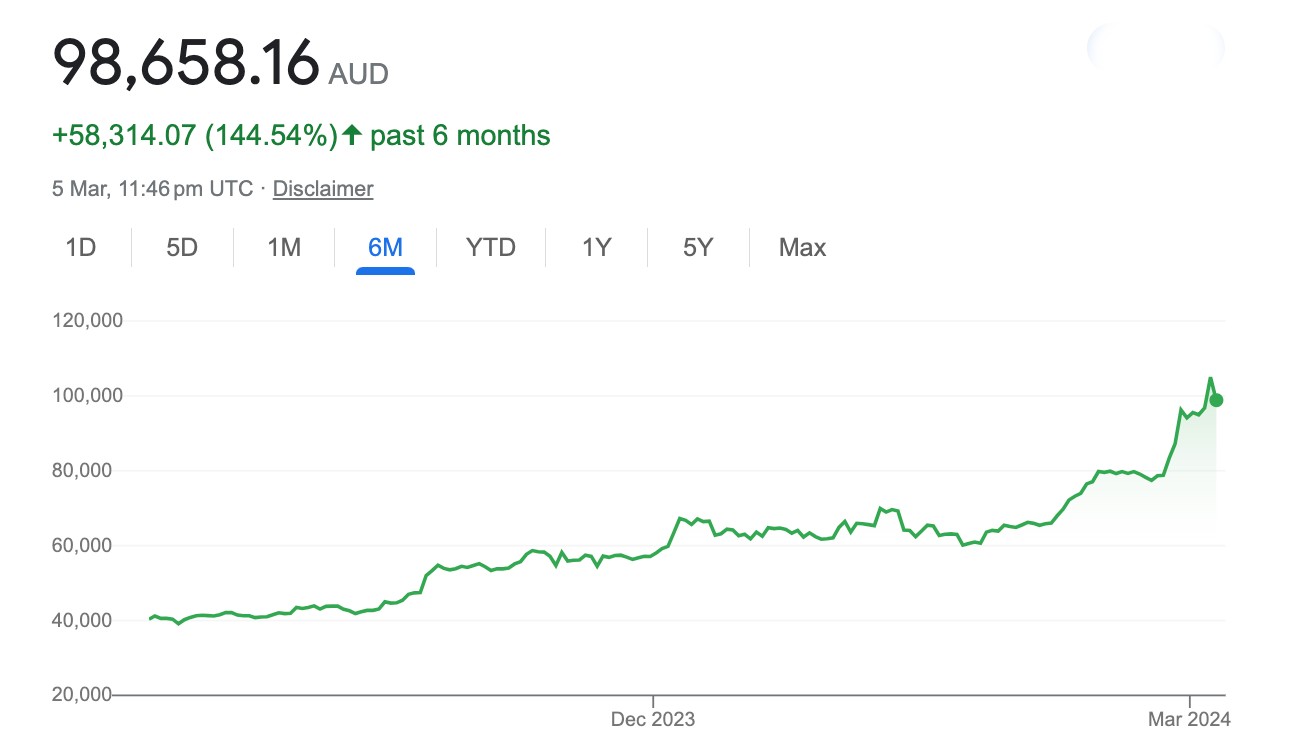Screen dimensions: 1298x744
Task: Click the Mar 2024 axis marker
Action: (1189, 719)
